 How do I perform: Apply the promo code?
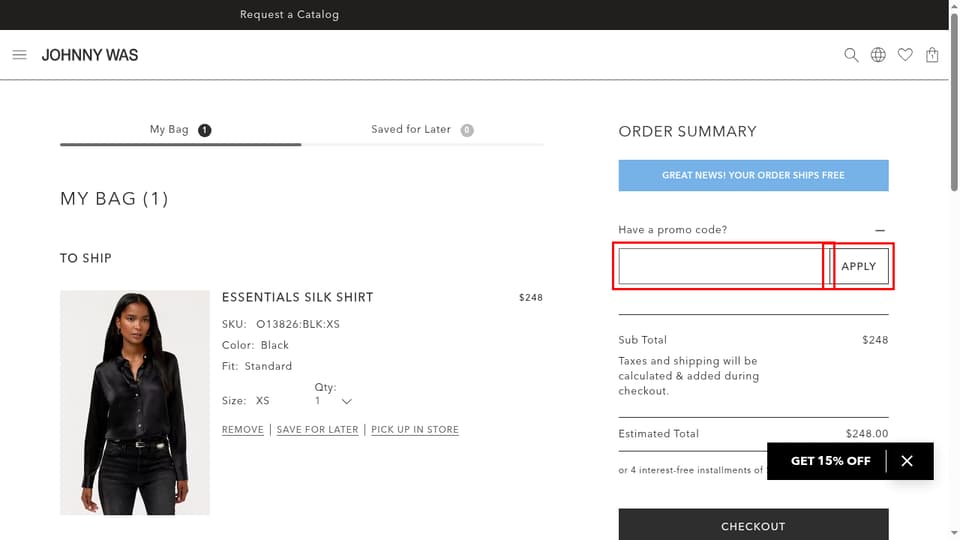tap(859, 266)
